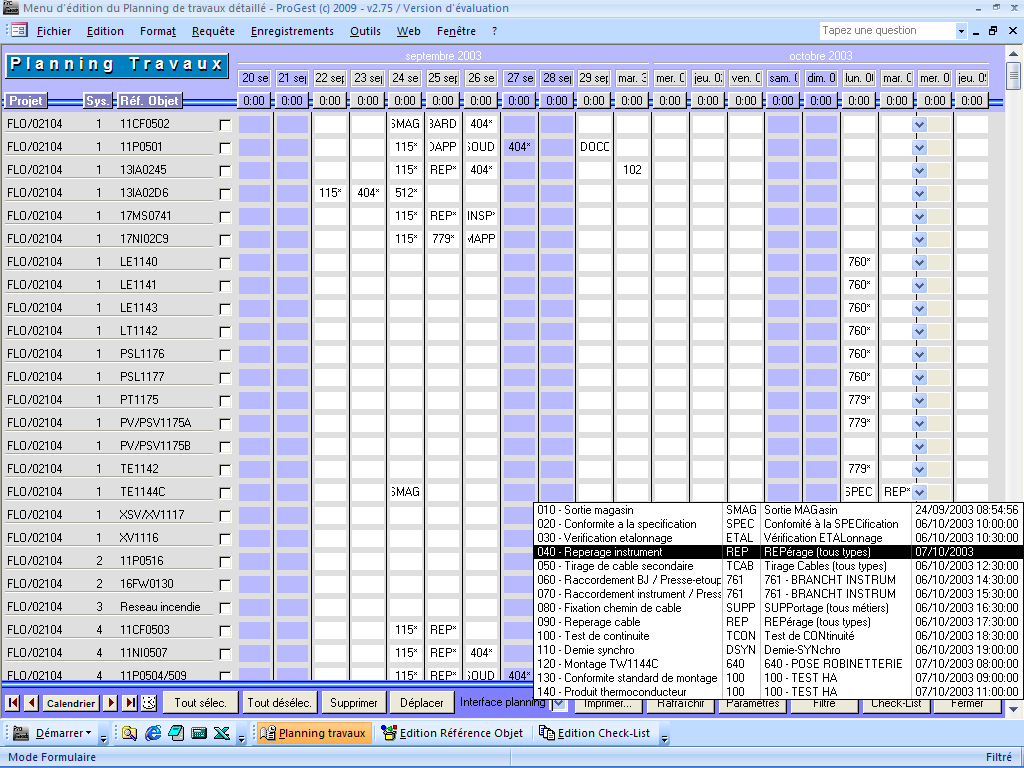The width and height of the screenshot is (1024, 768).
Task: Click the Réf. Objet column header
Action: point(149,101)
